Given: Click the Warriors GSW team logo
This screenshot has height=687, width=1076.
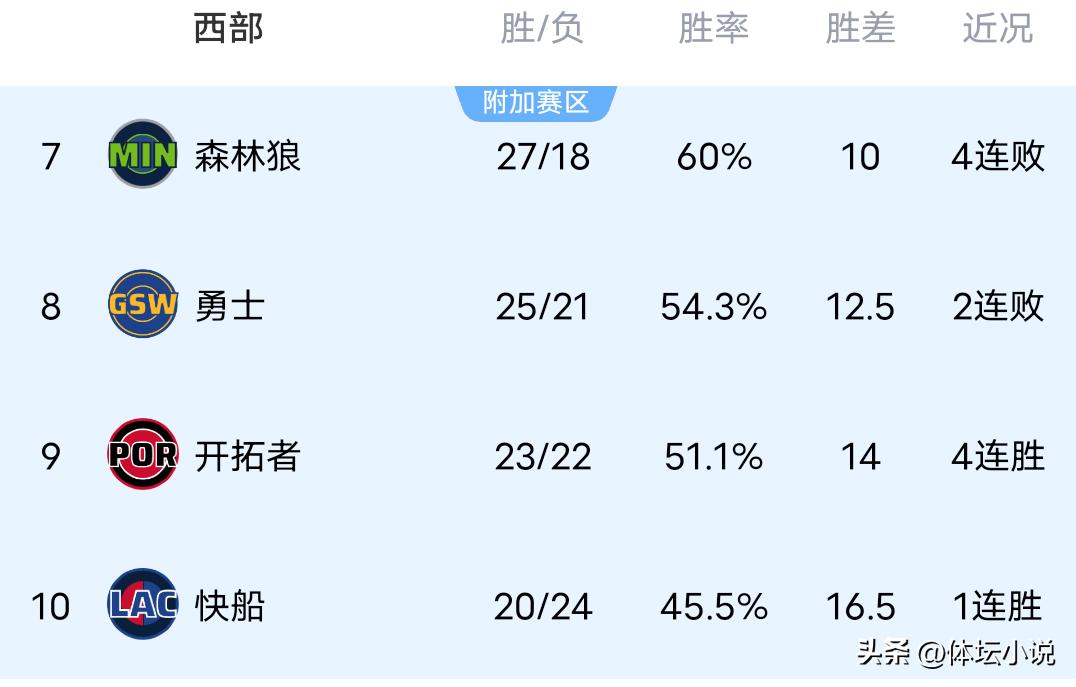Looking at the screenshot, I should point(142,305).
